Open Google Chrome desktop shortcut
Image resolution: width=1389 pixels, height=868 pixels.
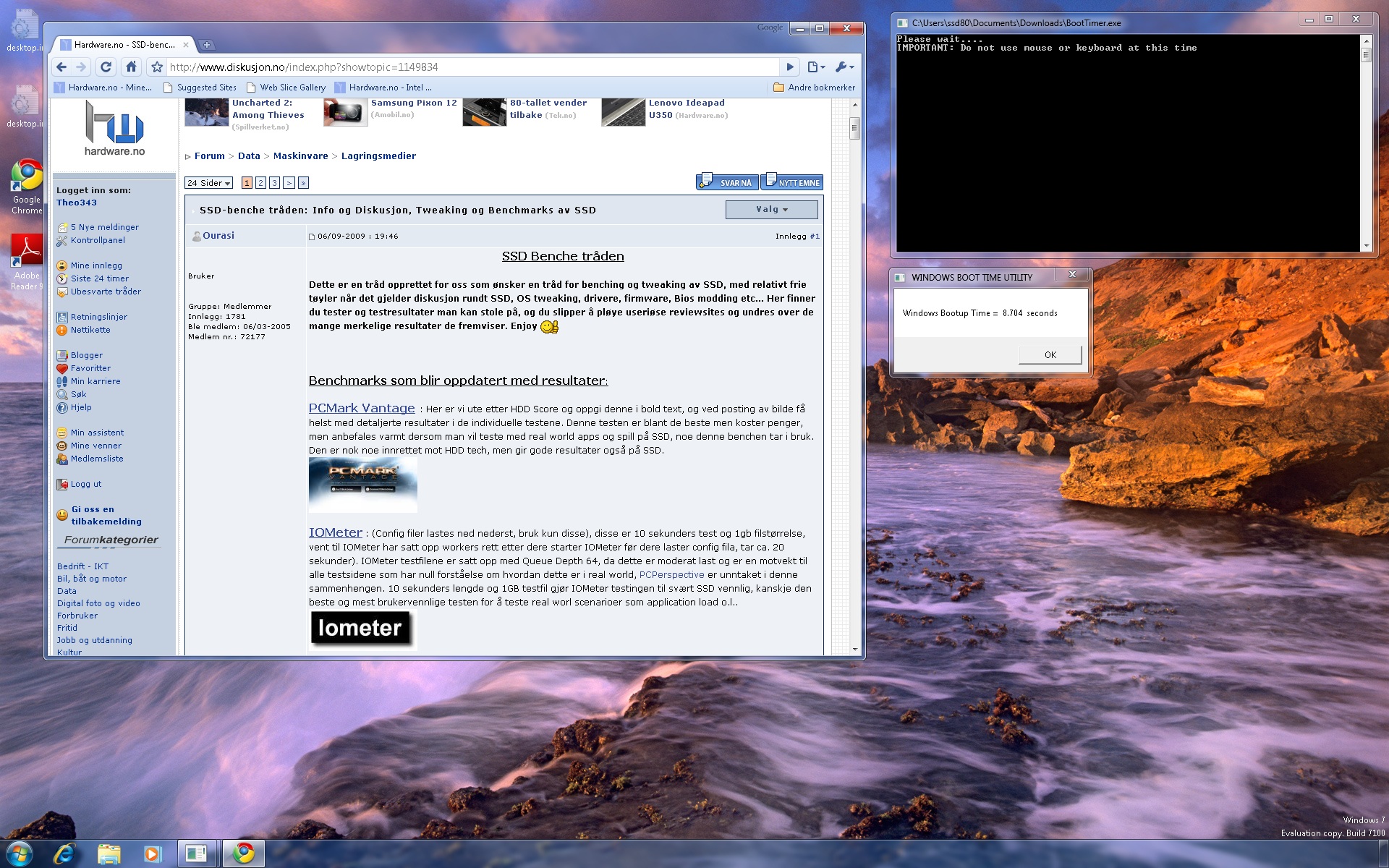point(27,187)
